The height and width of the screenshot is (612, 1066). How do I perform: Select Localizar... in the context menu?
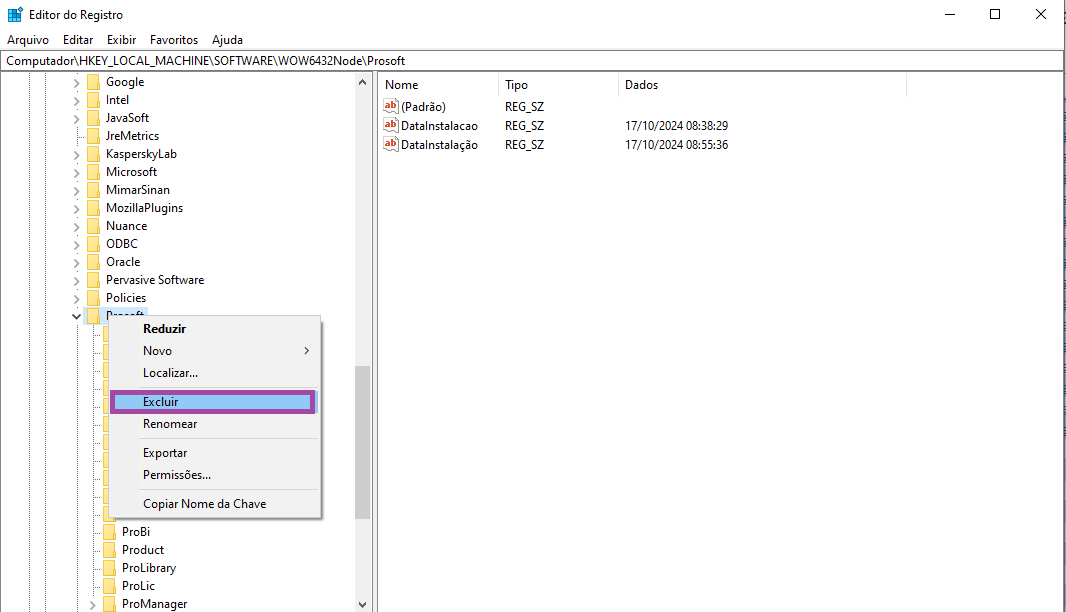click(215, 373)
